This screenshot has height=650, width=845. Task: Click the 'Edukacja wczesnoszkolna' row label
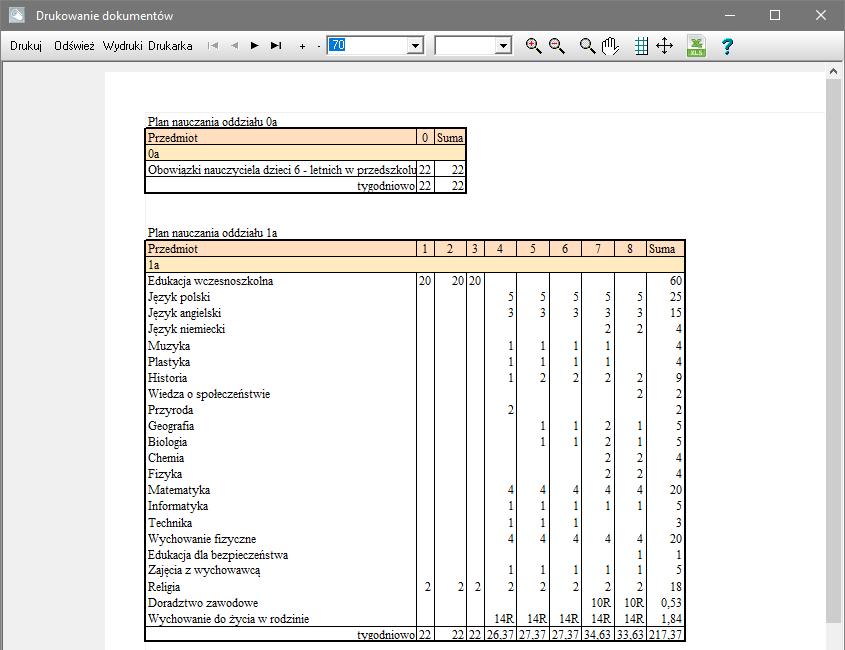tap(210, 281)
